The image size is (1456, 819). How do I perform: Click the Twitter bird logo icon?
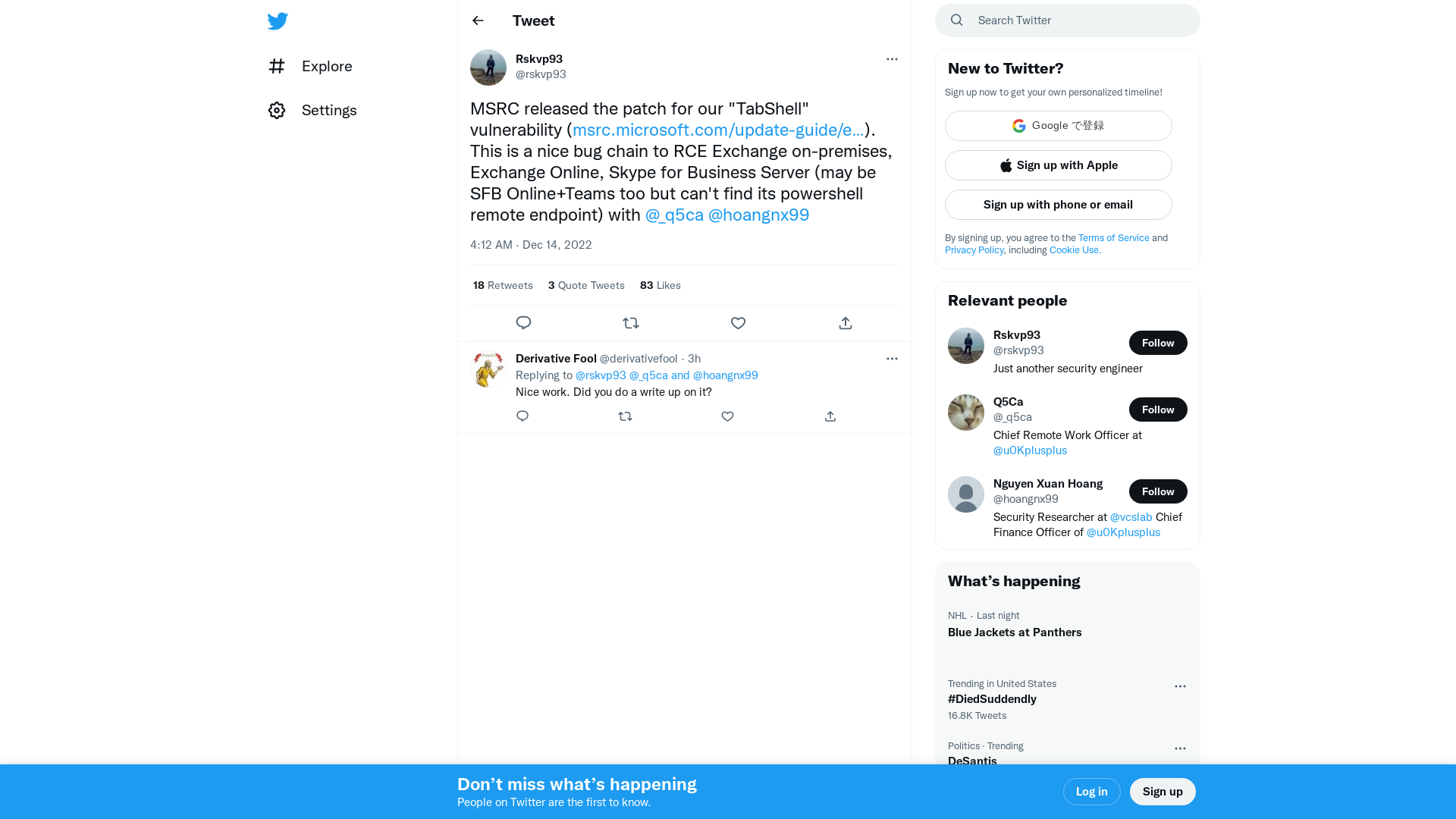(277, 21)
